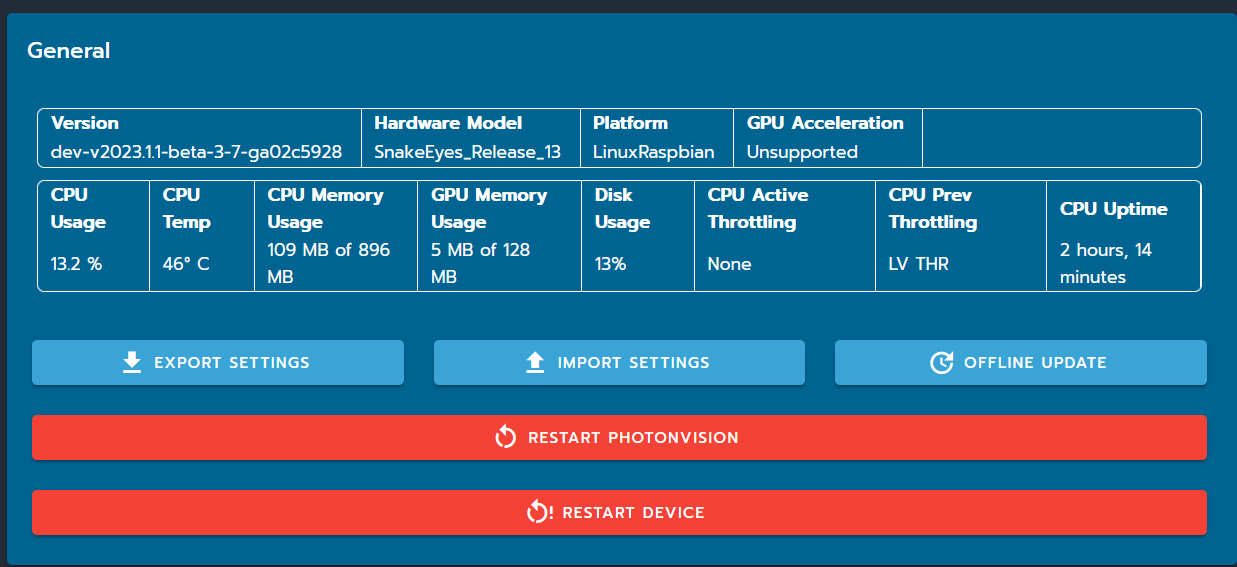Click the clock-refresh icon on Offline Update
This screenshot has width=1237, height=567.
pyautogui.click(x=941, y=362)
